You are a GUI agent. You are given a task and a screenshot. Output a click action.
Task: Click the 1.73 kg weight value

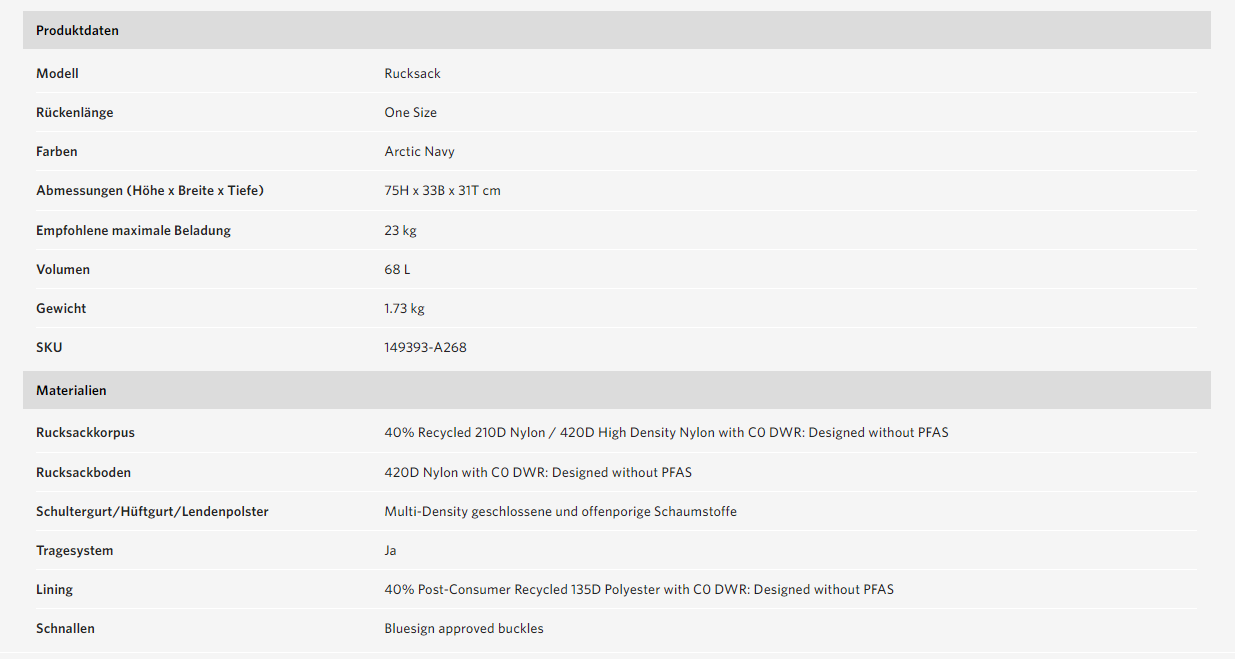pyautogui.click(x=404, y=309)
